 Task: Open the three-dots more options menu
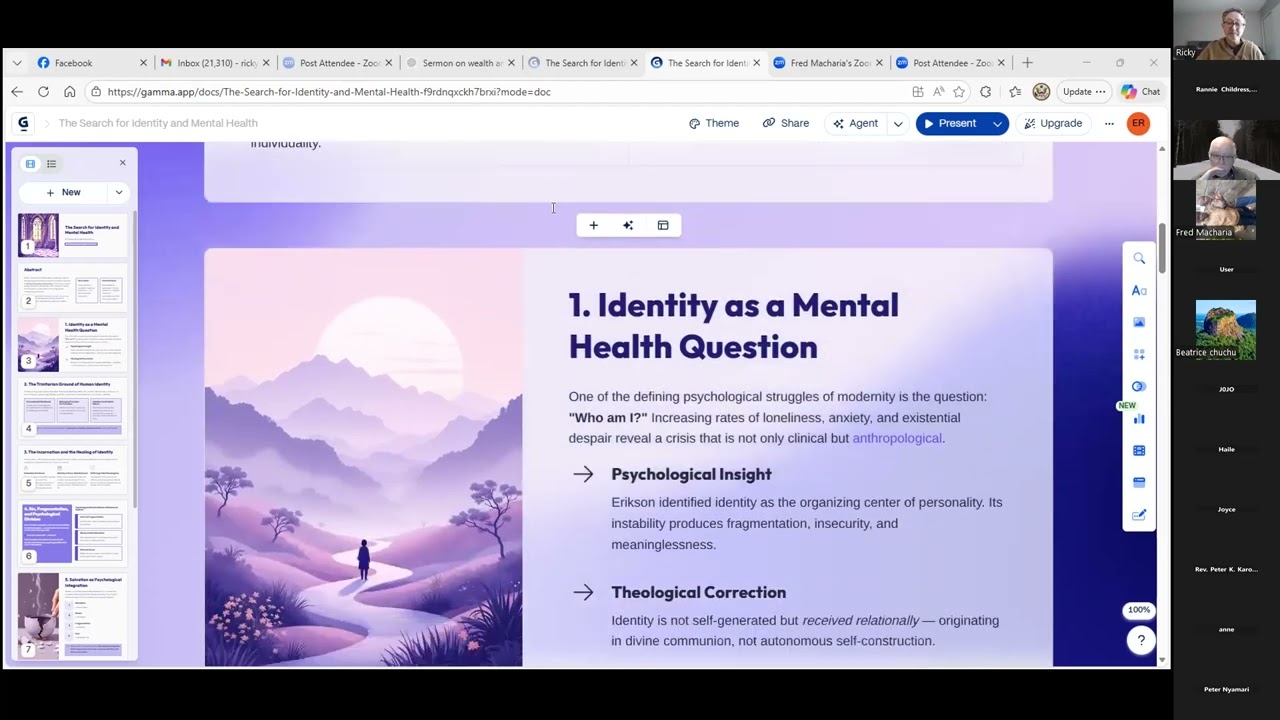1109,124
